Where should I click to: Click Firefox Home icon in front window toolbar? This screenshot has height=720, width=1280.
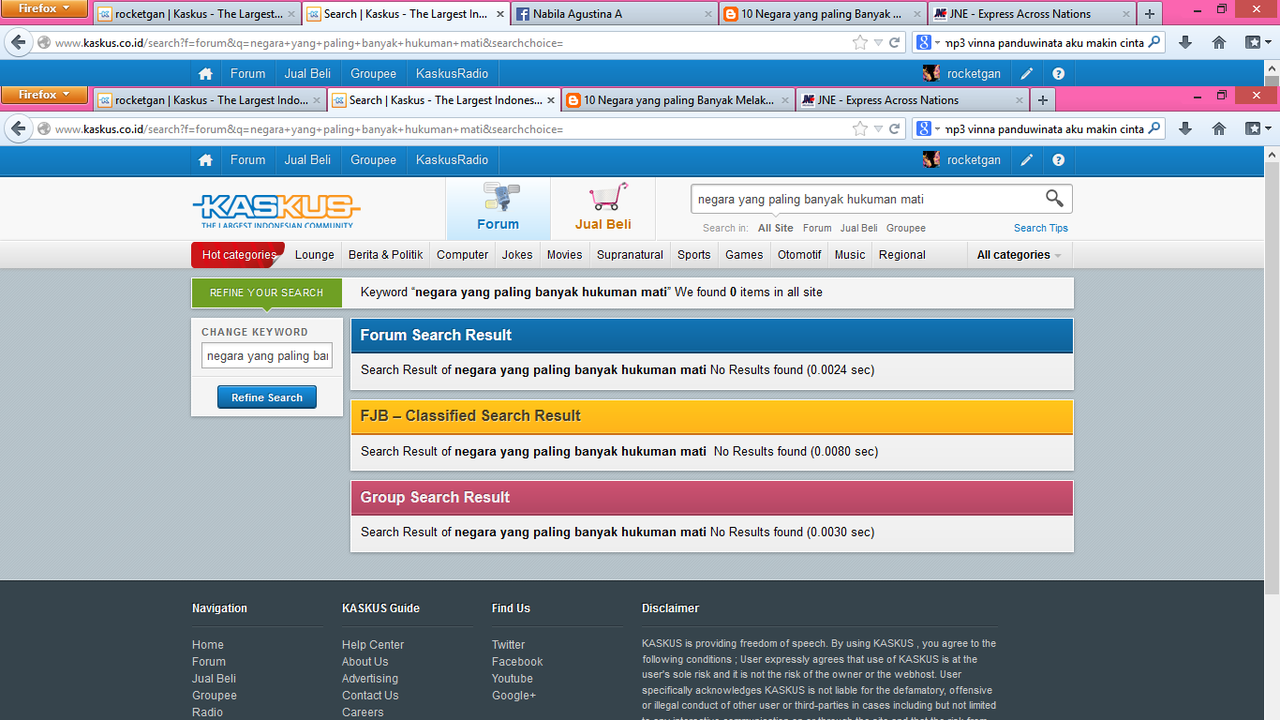pos(1219,129)
